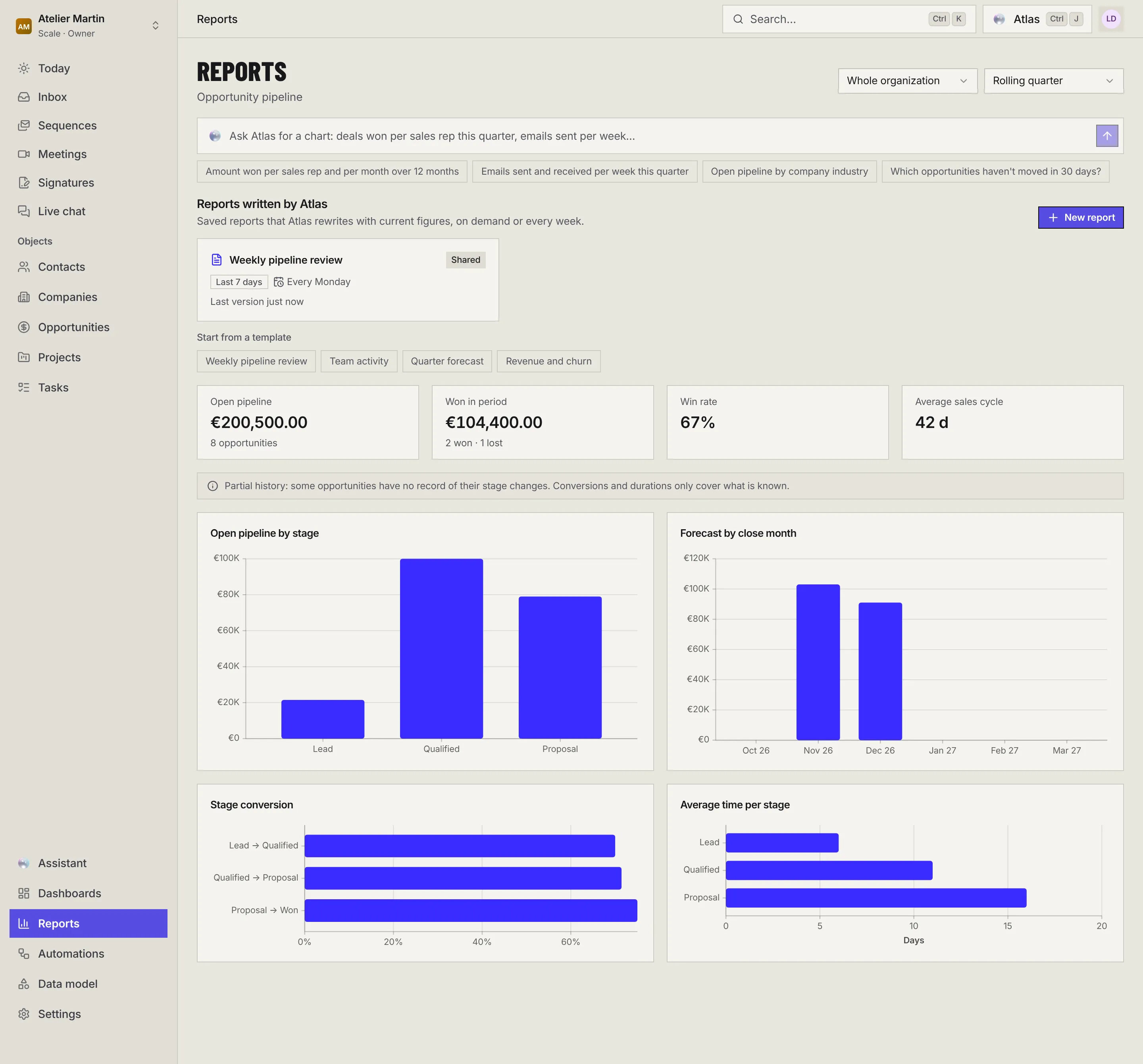1143x1064 pixels.
Task: Open the Data model section
Action: tap(88, 984)
